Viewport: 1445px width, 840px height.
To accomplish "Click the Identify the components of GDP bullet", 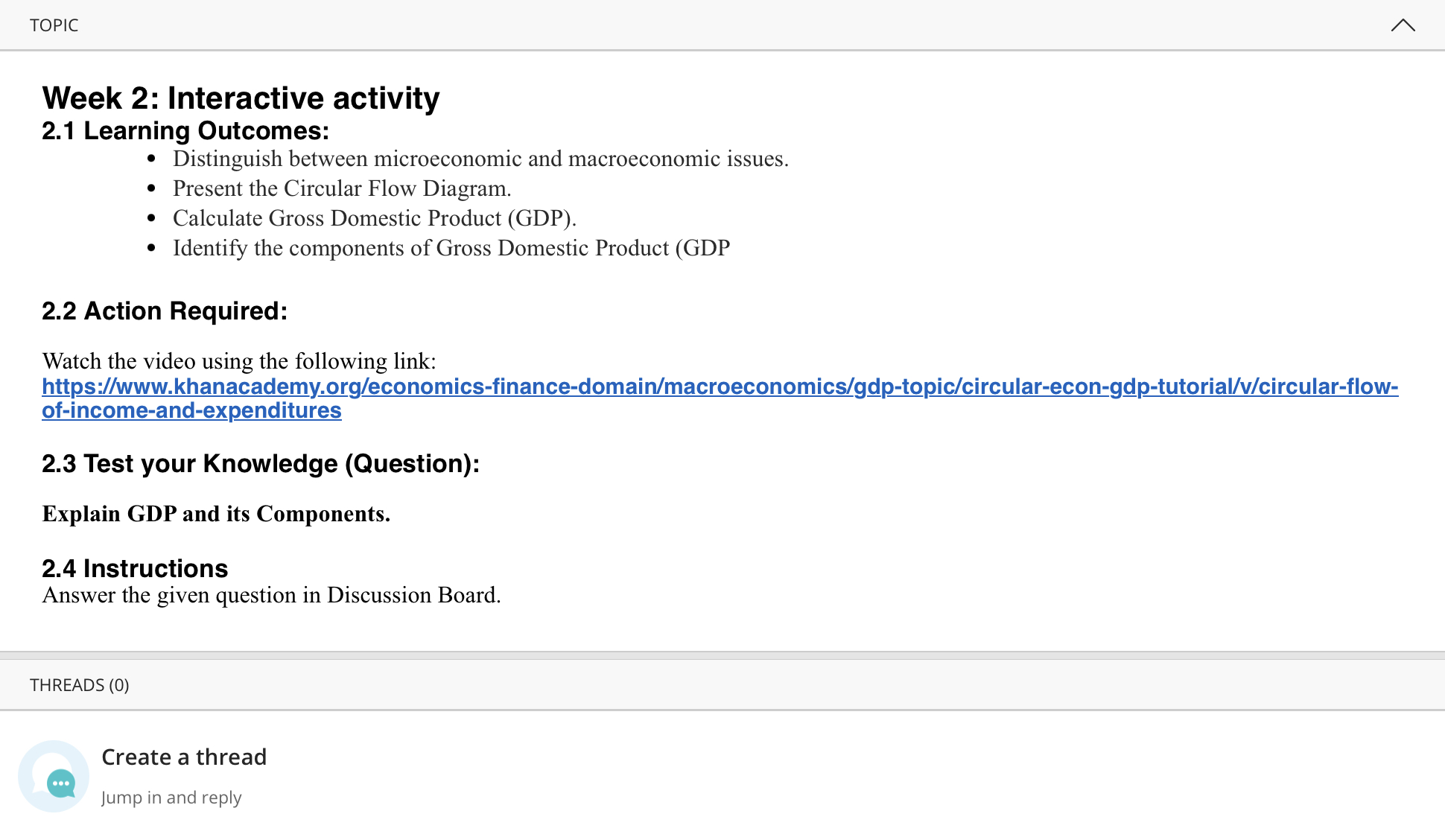I will click(x=451, y=248).
